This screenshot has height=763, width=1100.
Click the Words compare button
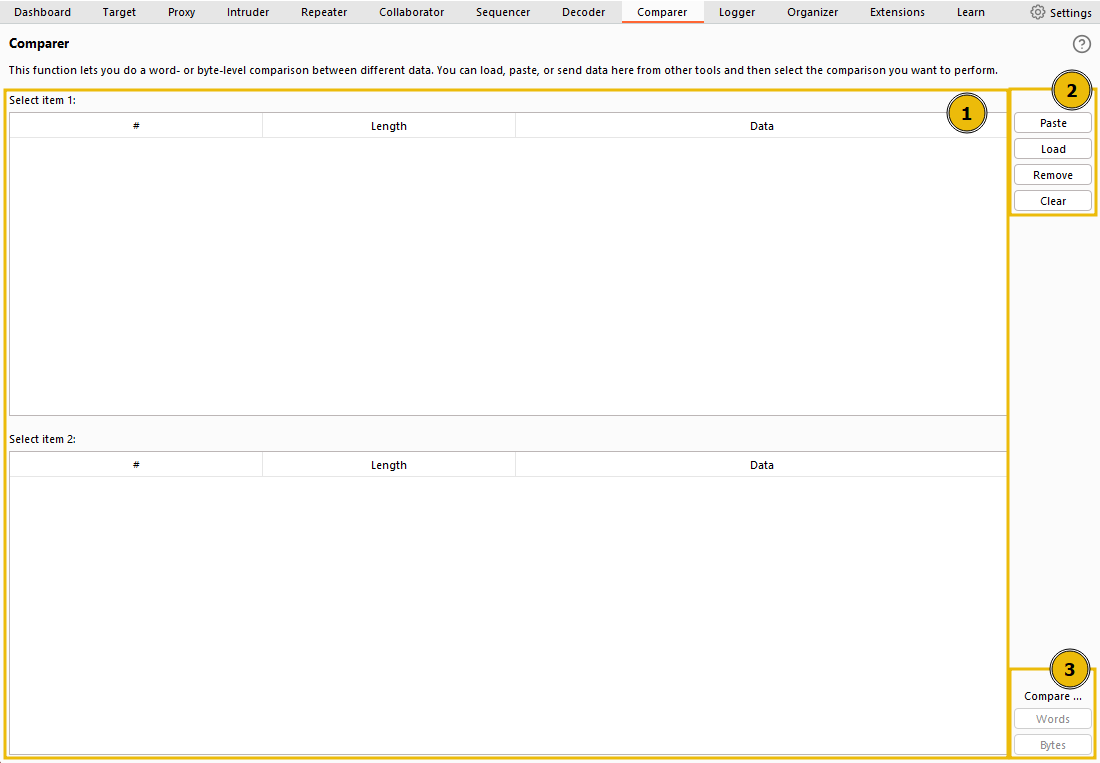click(1053, 719)
